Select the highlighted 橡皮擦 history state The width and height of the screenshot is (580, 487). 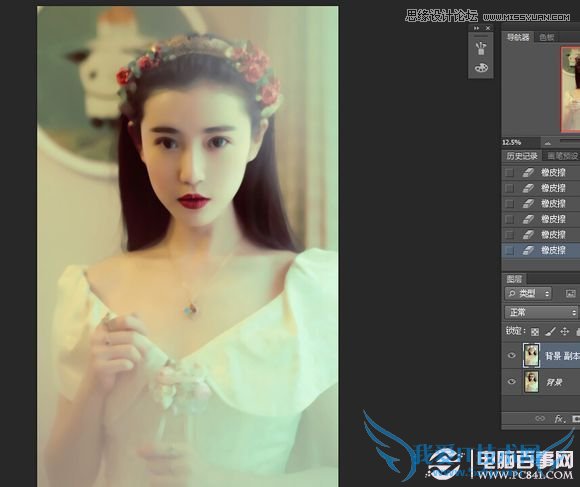[541, 250]
